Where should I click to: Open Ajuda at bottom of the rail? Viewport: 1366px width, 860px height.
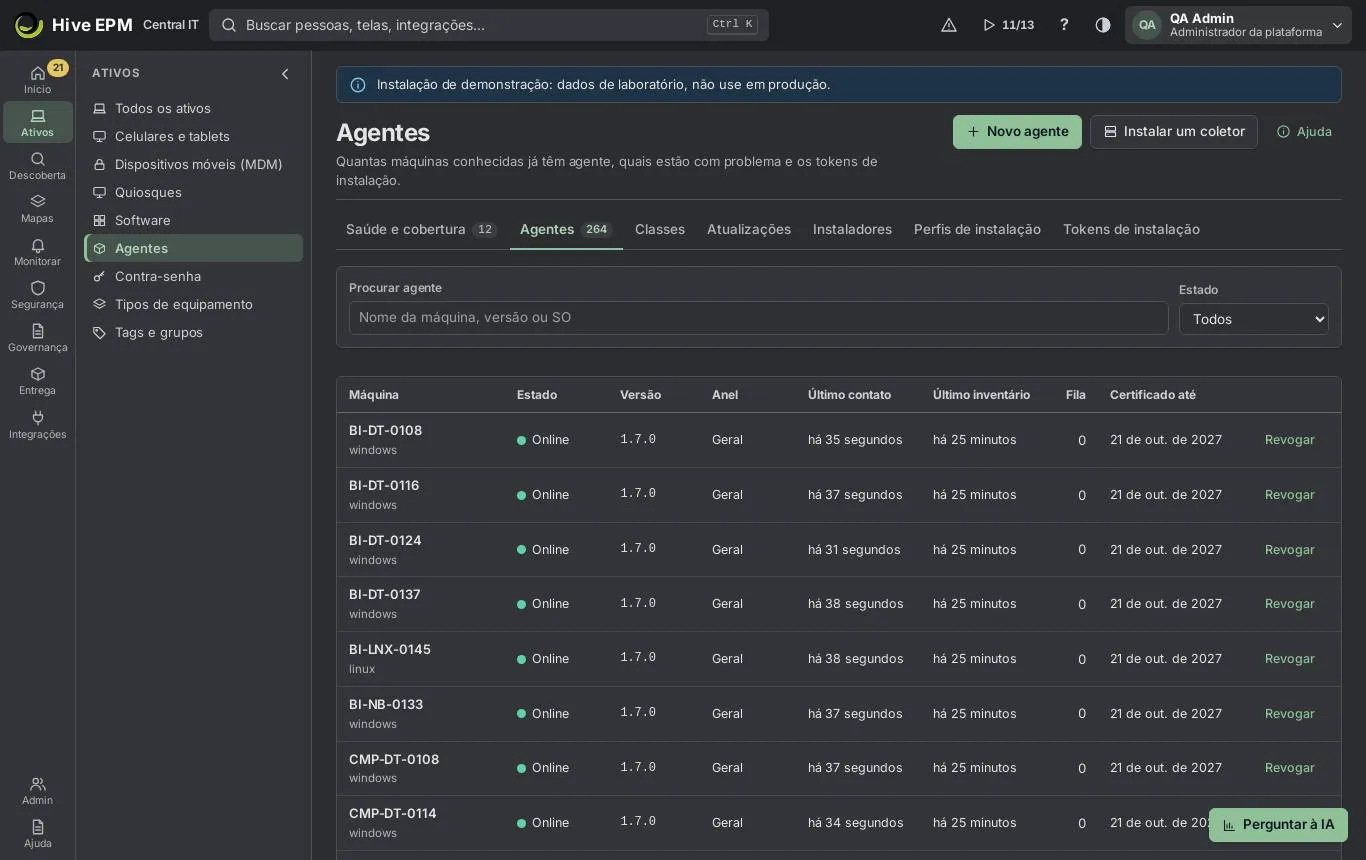[x=37, y=834]
